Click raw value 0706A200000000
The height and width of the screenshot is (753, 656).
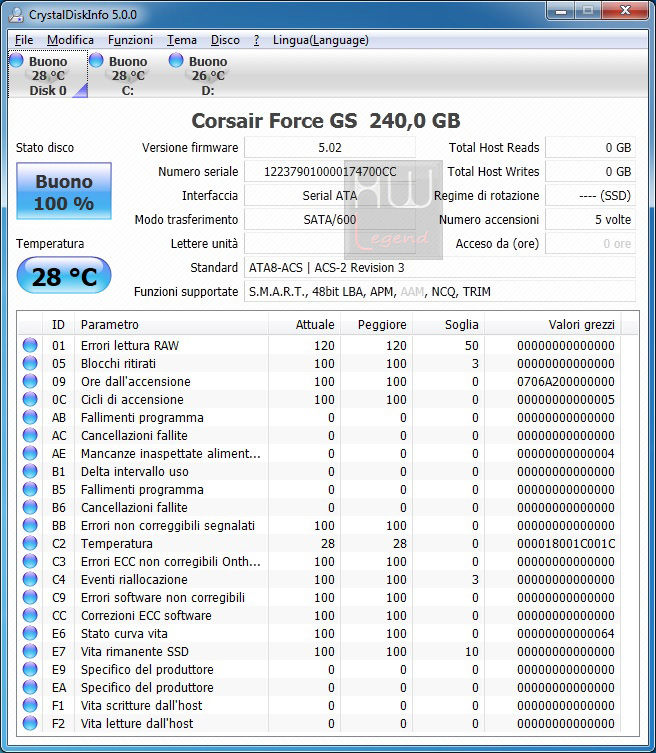(566, 381)
